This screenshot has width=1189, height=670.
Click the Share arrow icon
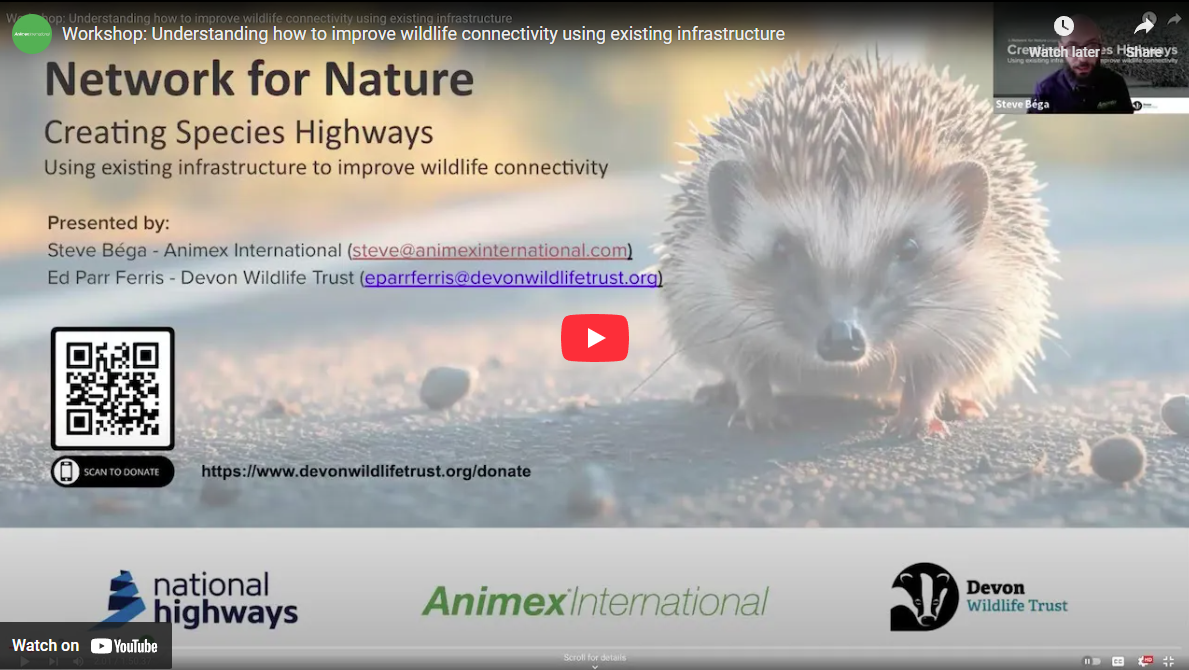pyautogui.click(x=1144, y=26)
